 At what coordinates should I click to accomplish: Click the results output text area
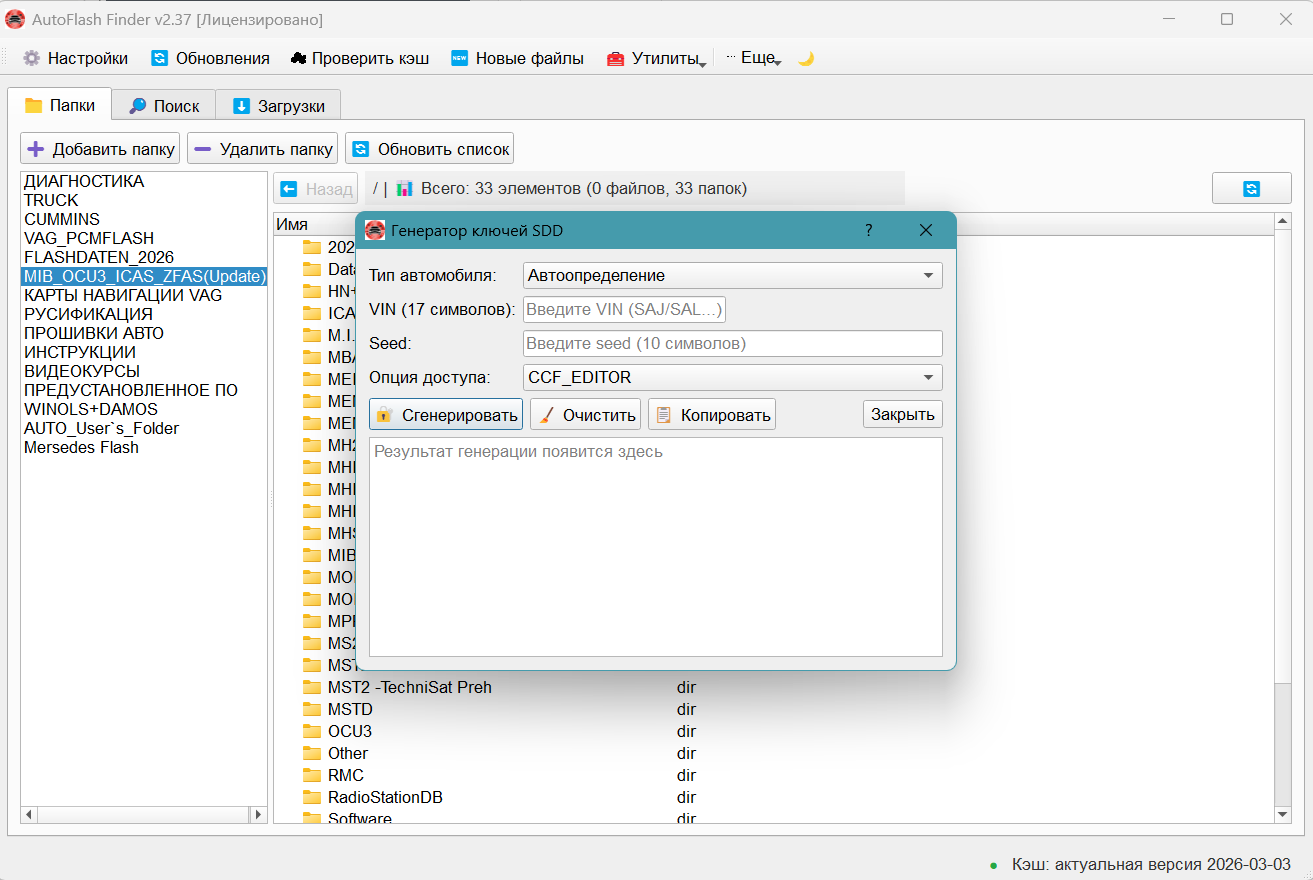click(x=656, y=546)
